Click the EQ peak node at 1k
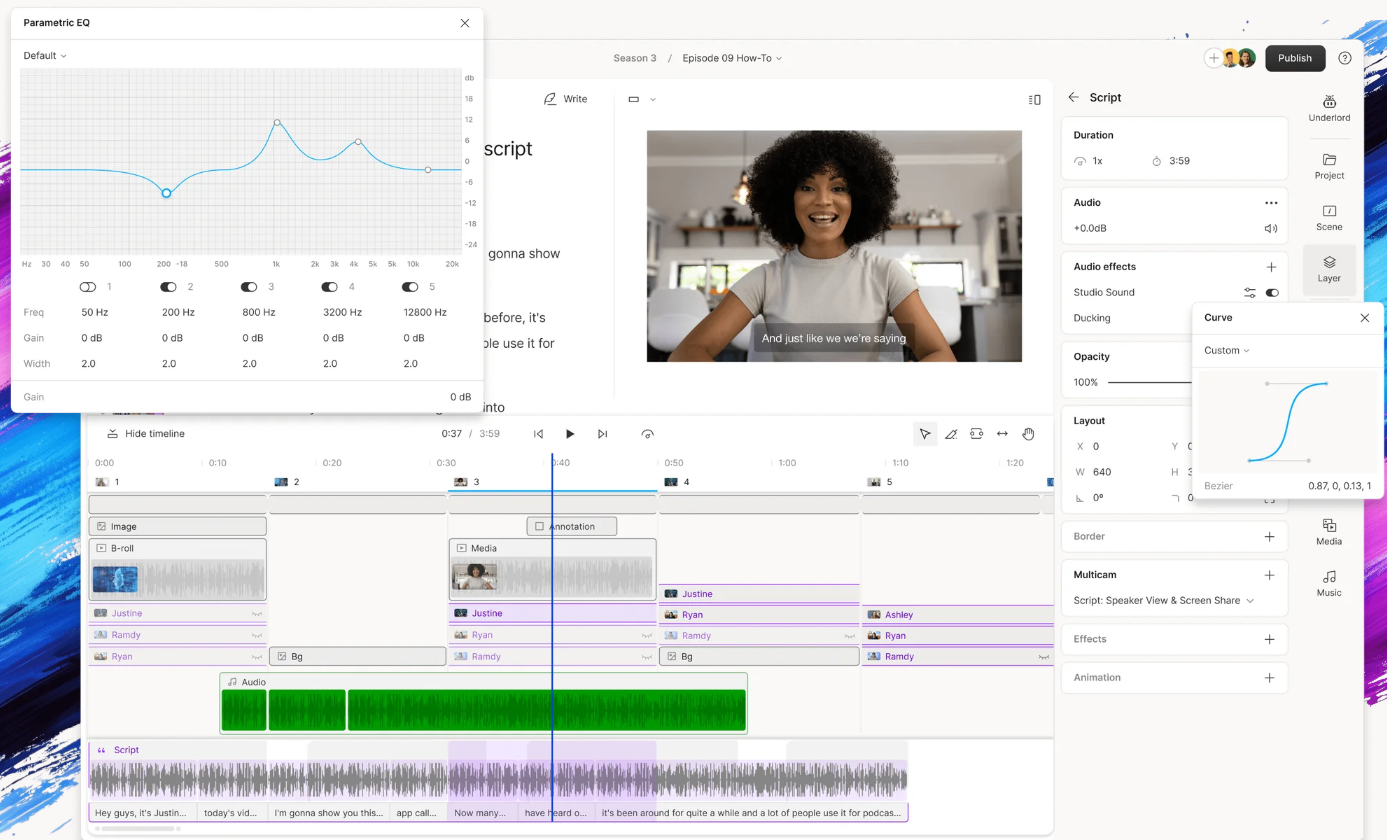This screenshot has height=840, width=1387. [277, 123]
